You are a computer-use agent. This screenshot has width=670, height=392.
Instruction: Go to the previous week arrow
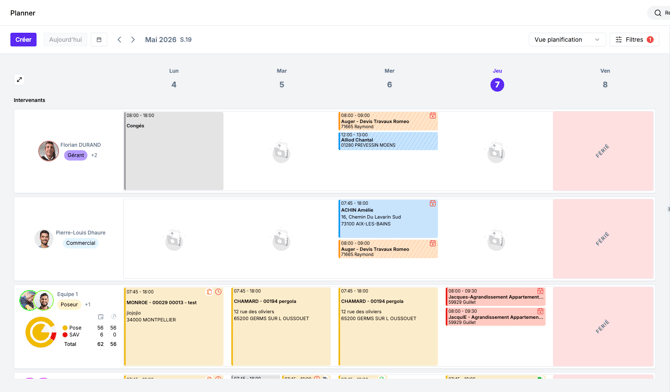pyautogui.click(x=119, y=39)
